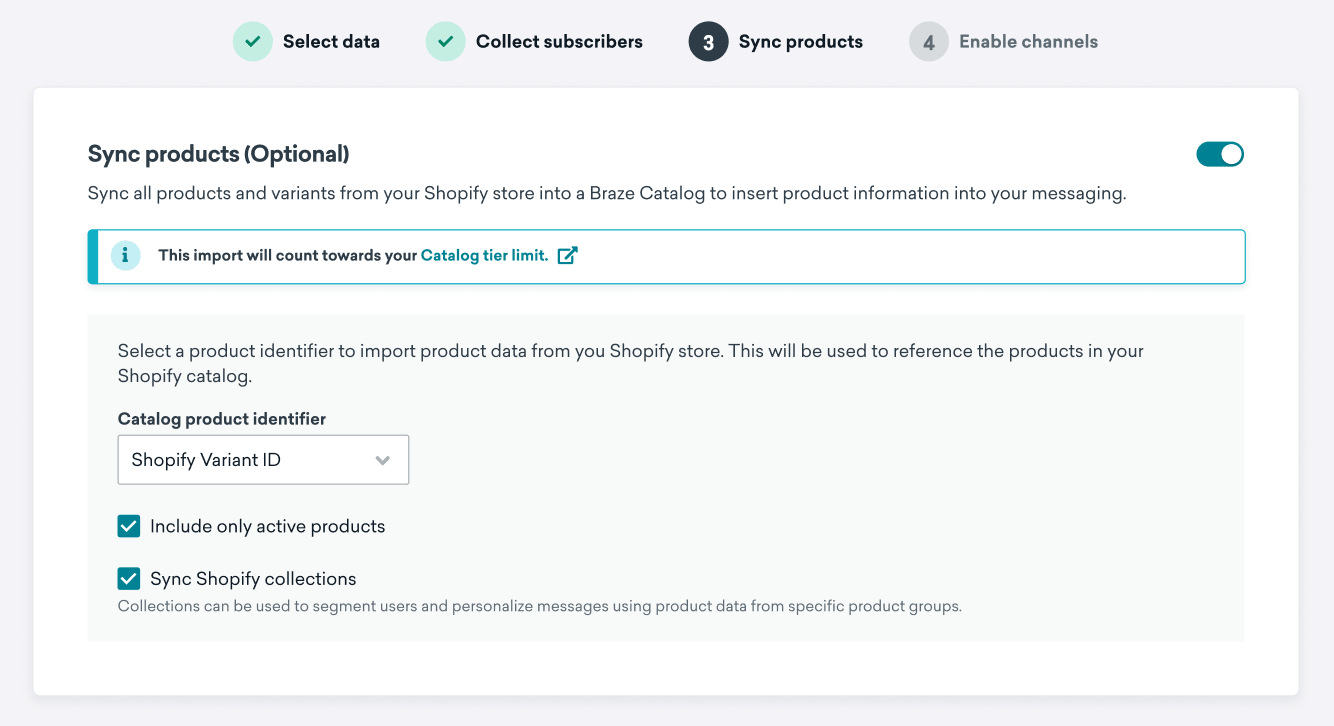Click 'This import will count towards your' text
The height and width of the screenshot is (726, 1334).
click(287, 255)
